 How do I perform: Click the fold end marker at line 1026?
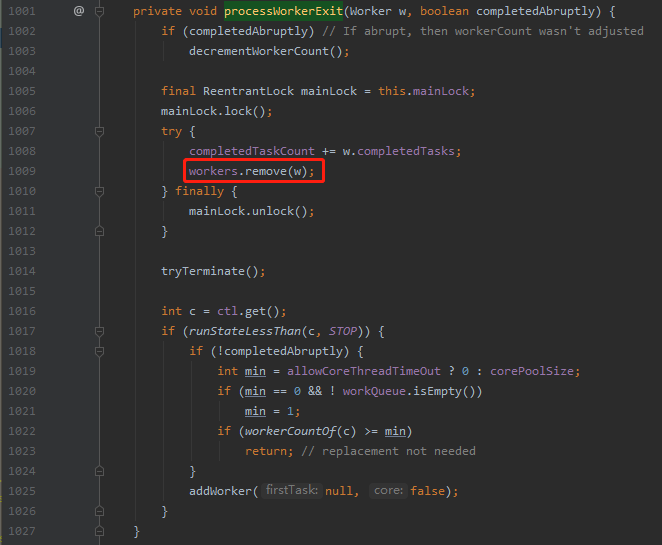(x=100, y=511)
